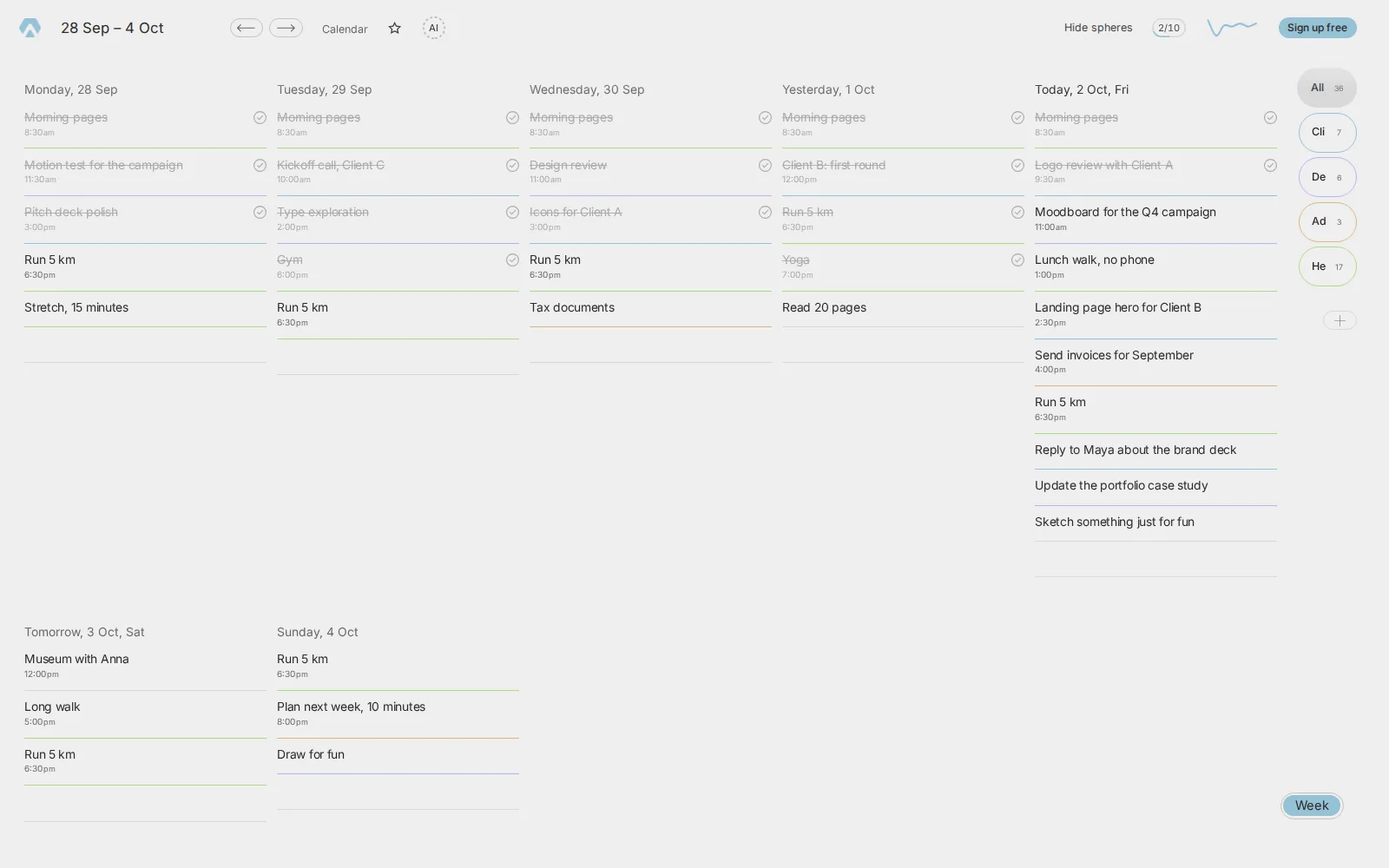The height and width of the screenshot is (868, 1389).
Task: Open the Calendar view label
Action: (345, 29)
